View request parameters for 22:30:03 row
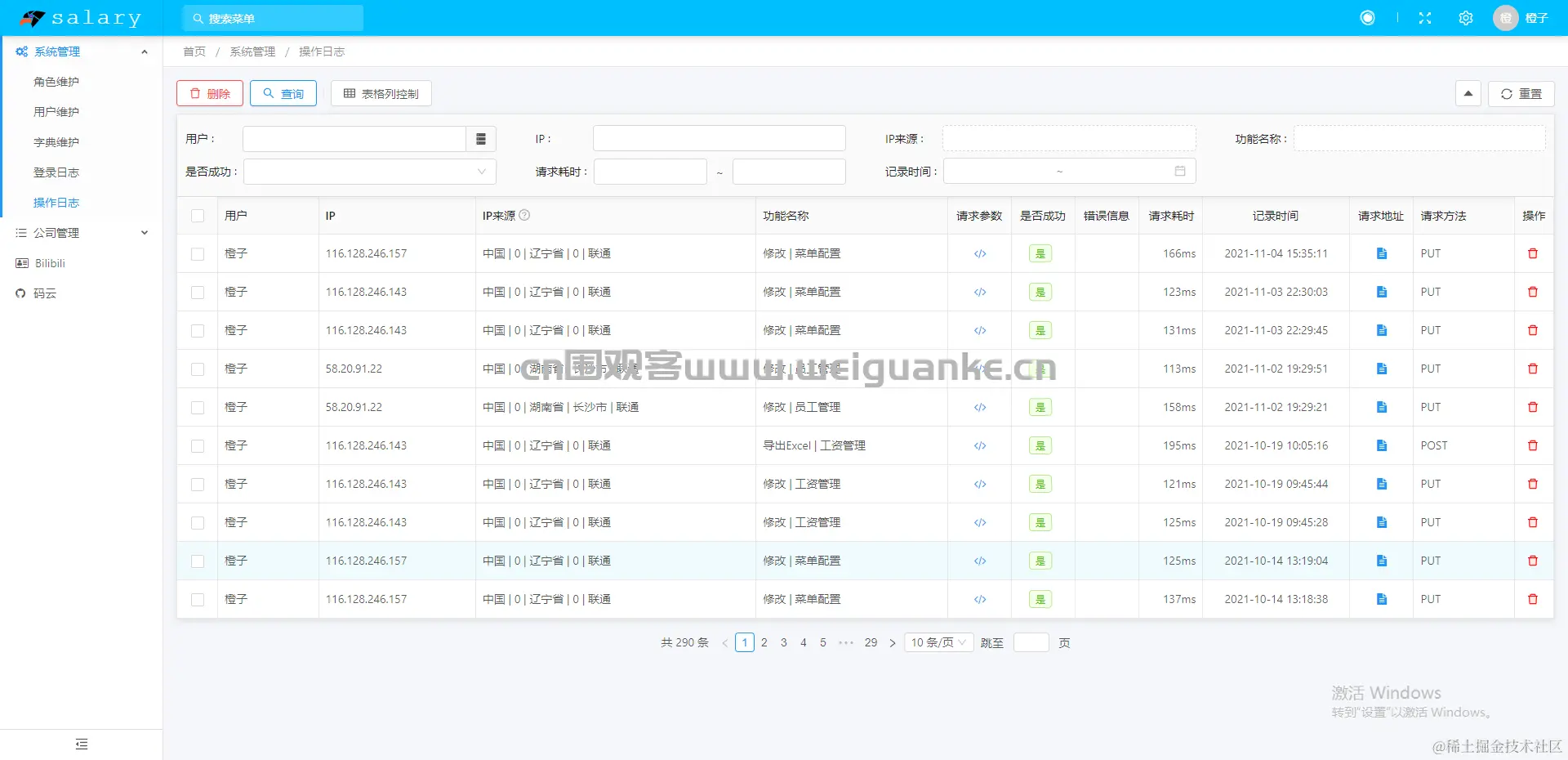1568x760 pixels. click(x=980, y=292)
